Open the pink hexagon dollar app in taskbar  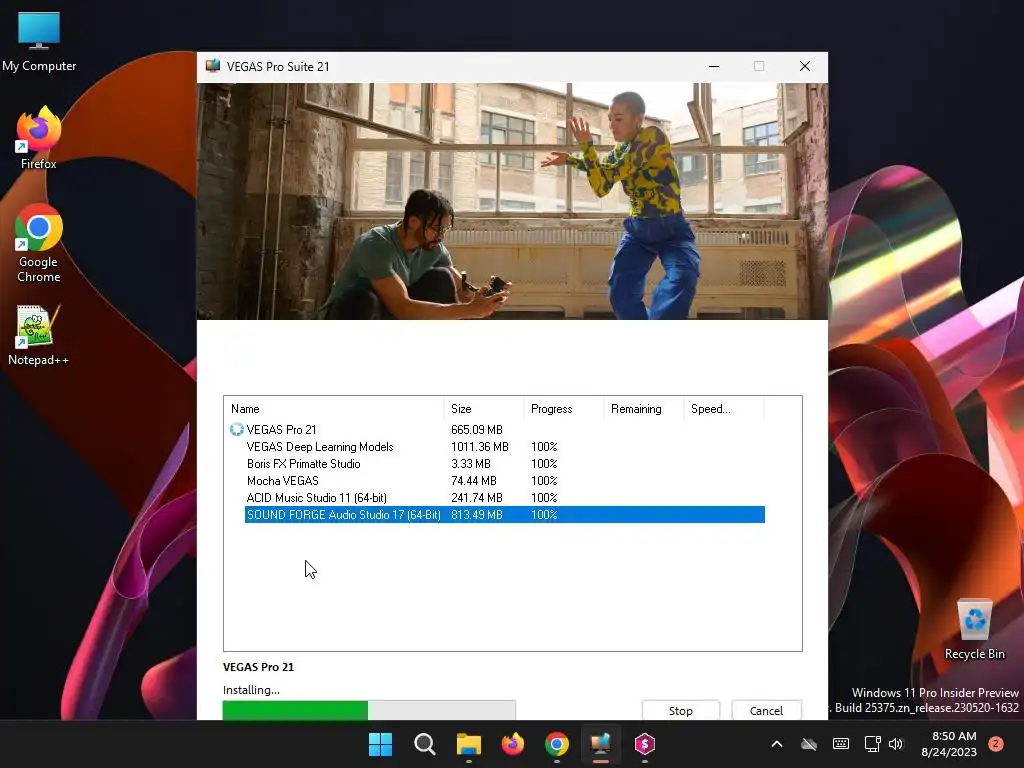pos(645,744)
